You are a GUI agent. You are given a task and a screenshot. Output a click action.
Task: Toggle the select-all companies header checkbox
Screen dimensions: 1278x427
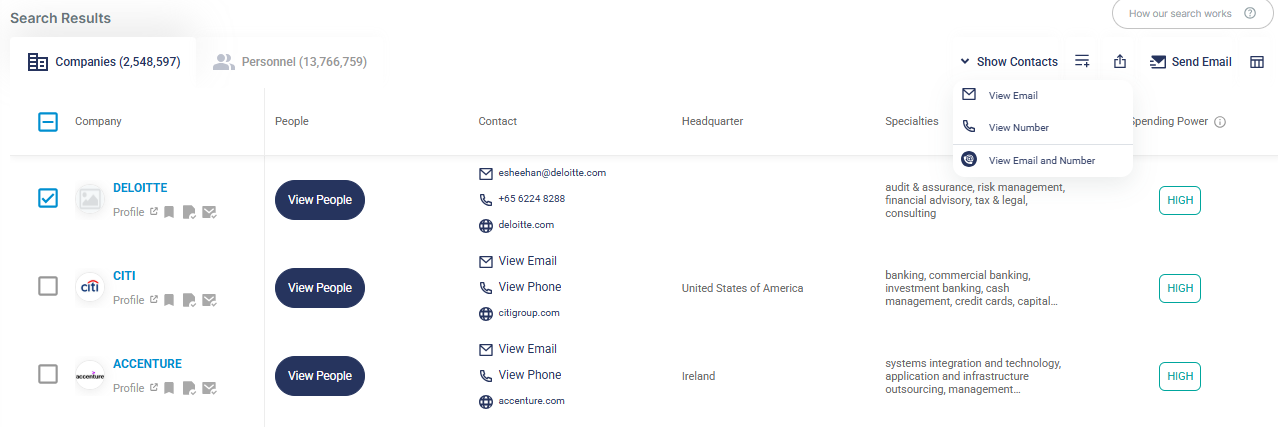pos(48,122)
